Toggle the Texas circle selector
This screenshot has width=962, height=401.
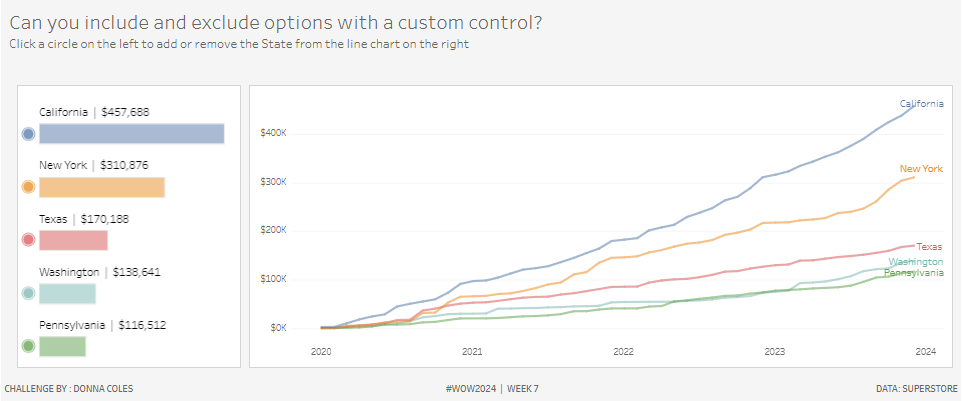(x=28, y=240)
